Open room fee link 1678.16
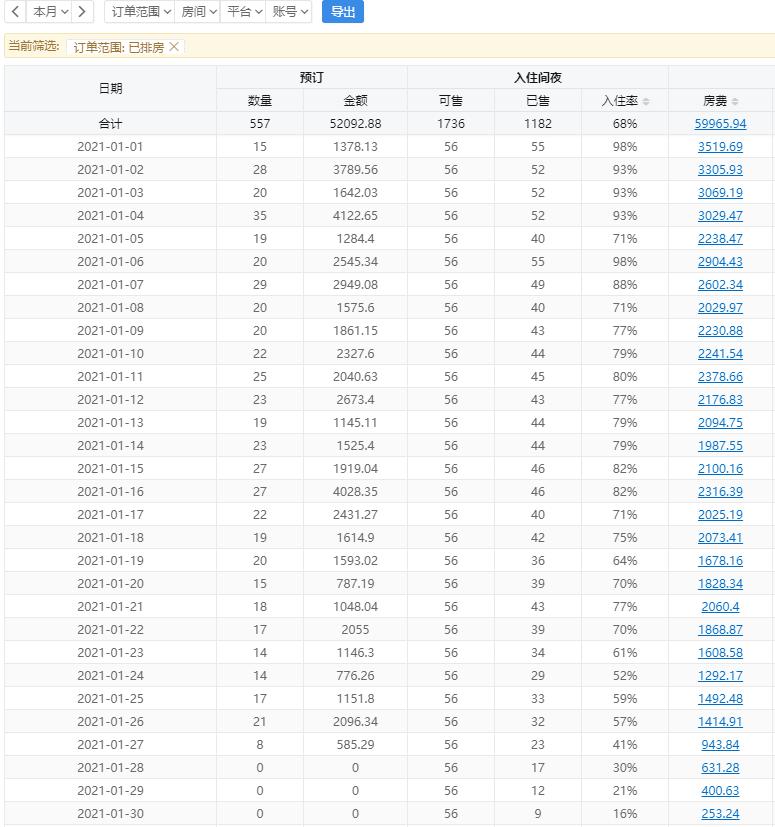Image resolution: width=775 pixels, height=827 pixels. (720, 561)
